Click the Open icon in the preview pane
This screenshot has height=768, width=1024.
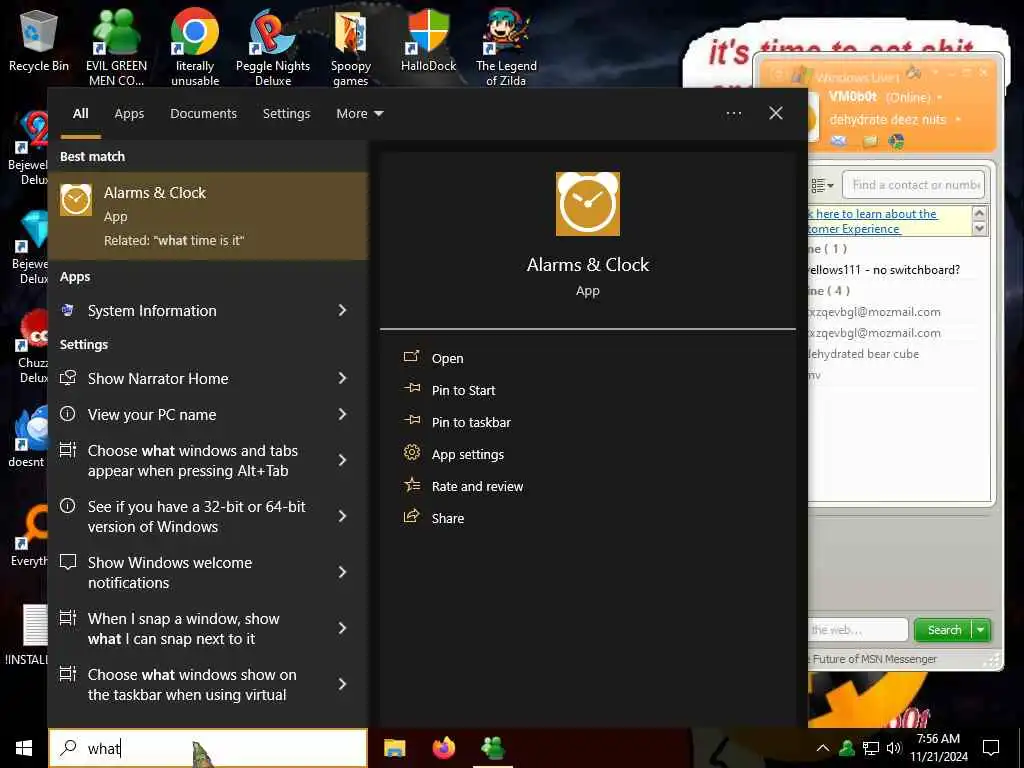411,357
